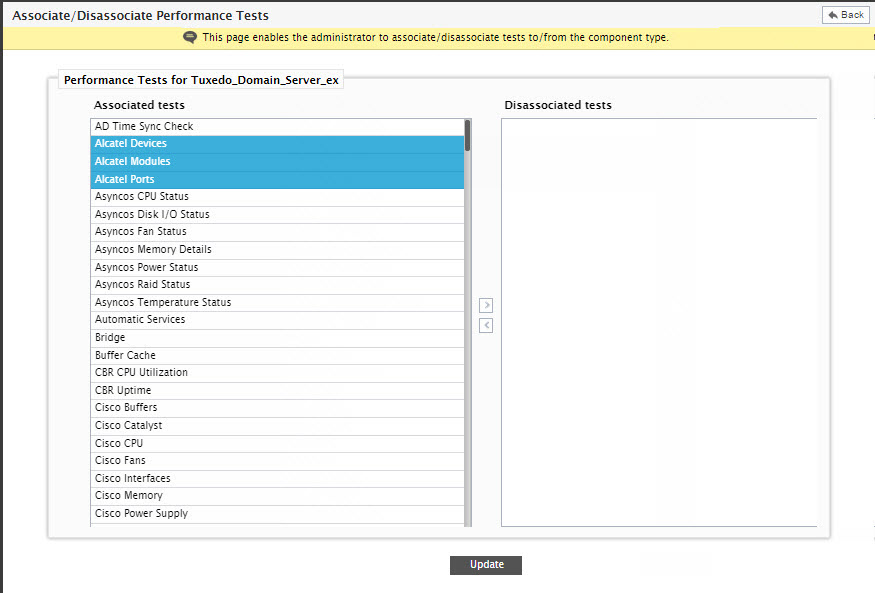The image size is (875, 593).
Task: Click the speech bubble info icon
Action: [x=190, y=37]
